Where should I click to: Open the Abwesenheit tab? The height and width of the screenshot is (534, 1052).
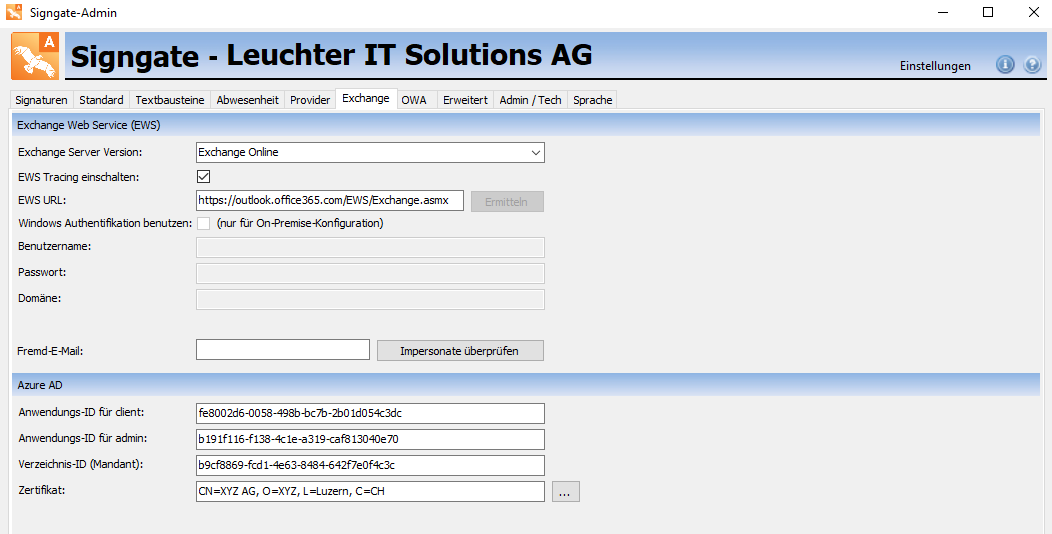[x=248, y=100]
